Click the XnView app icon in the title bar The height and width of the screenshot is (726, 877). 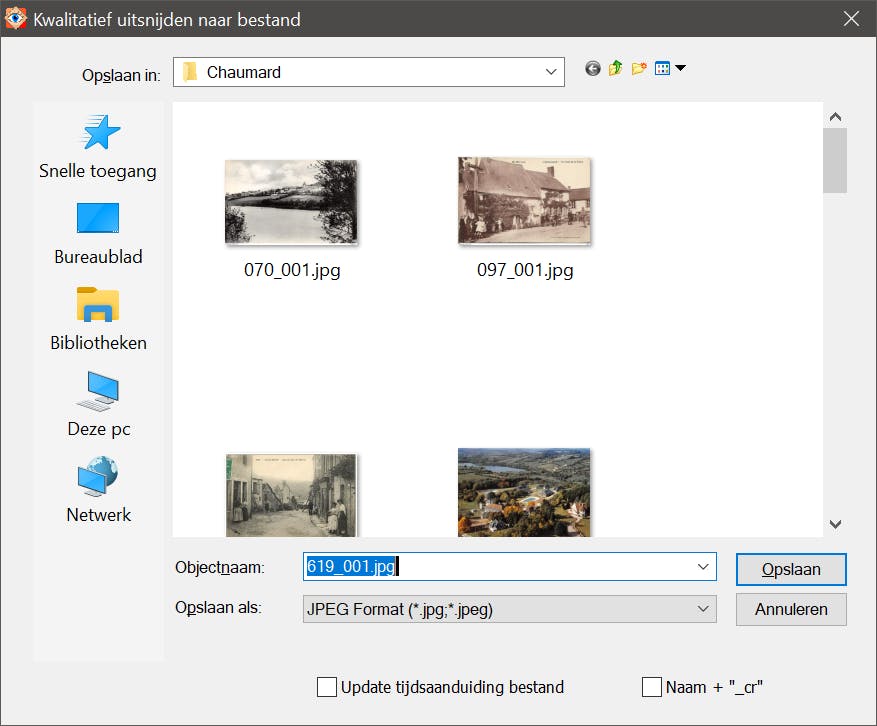click(15, 18)
